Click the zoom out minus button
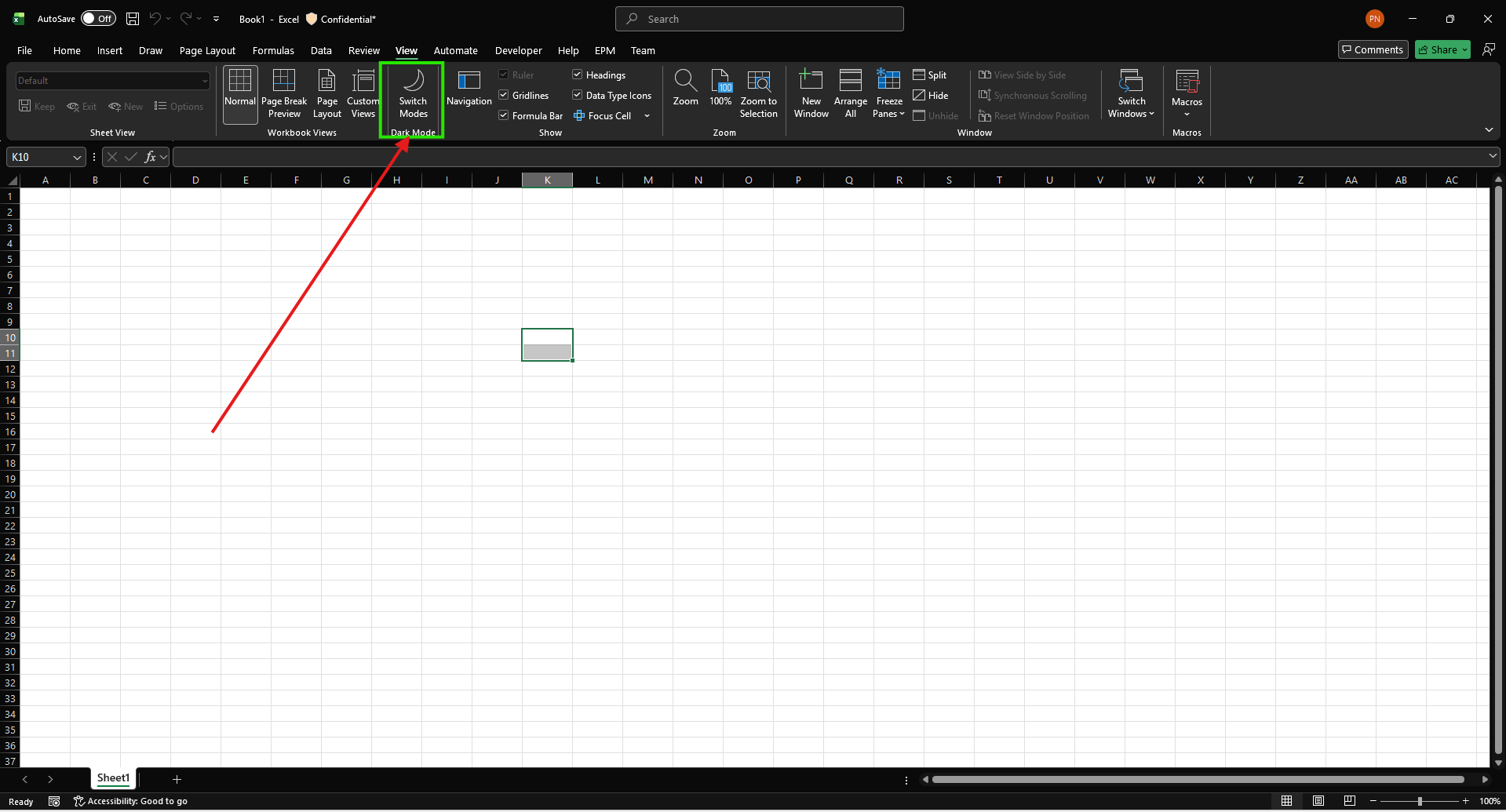This screenshot has width=1506, height=812. pos(1373,802)
